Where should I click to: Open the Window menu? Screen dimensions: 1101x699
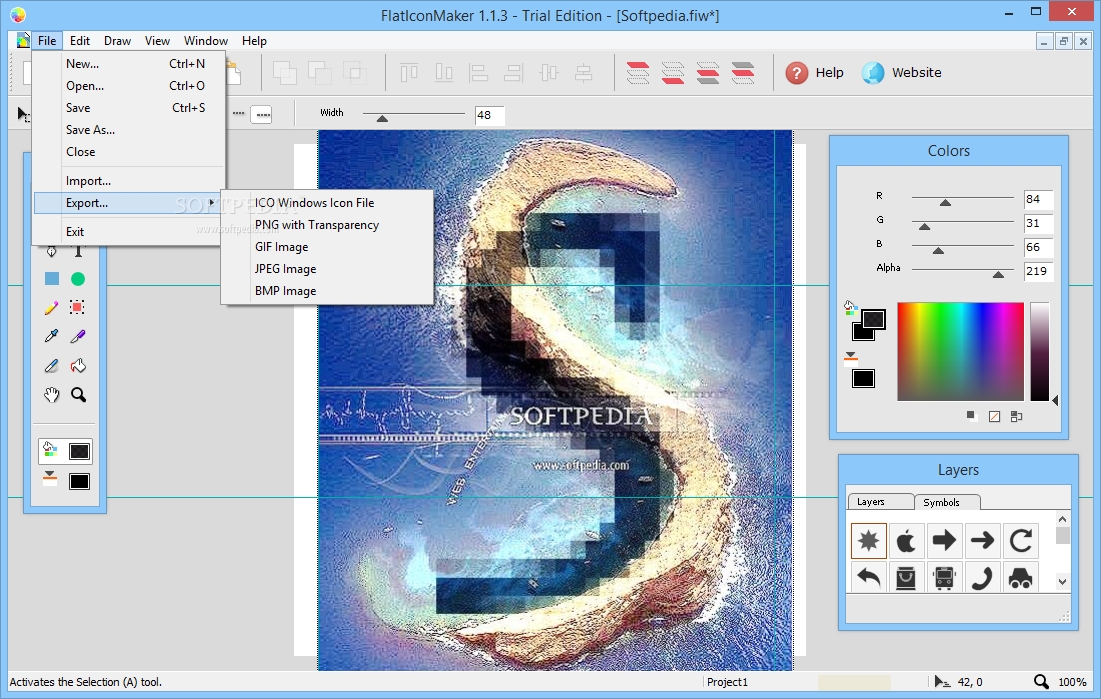pos(206,41)
